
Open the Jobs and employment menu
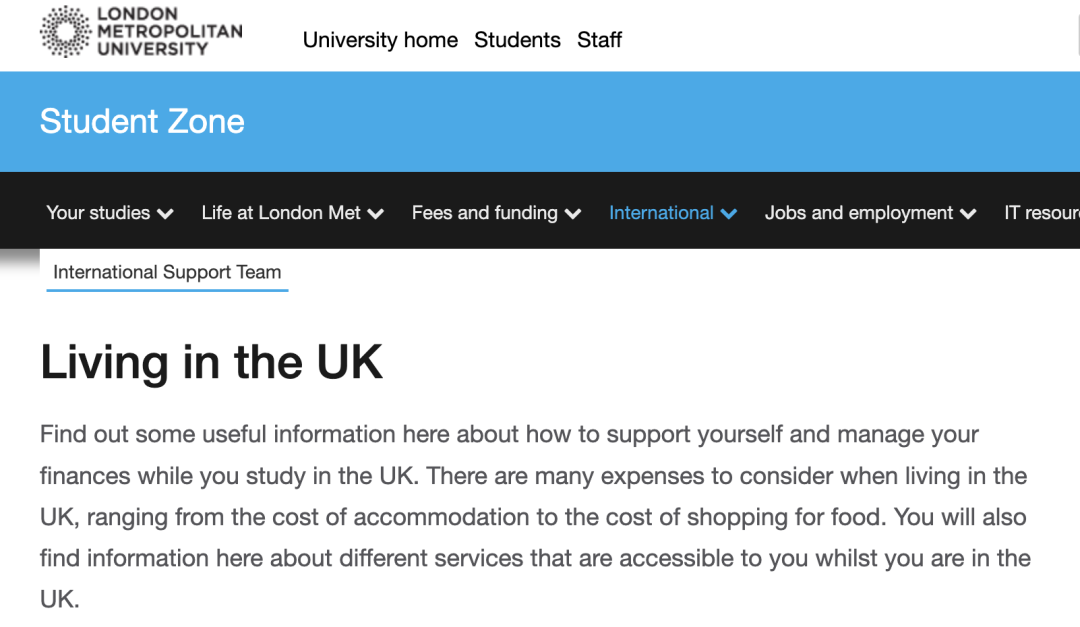coord(859,213)
